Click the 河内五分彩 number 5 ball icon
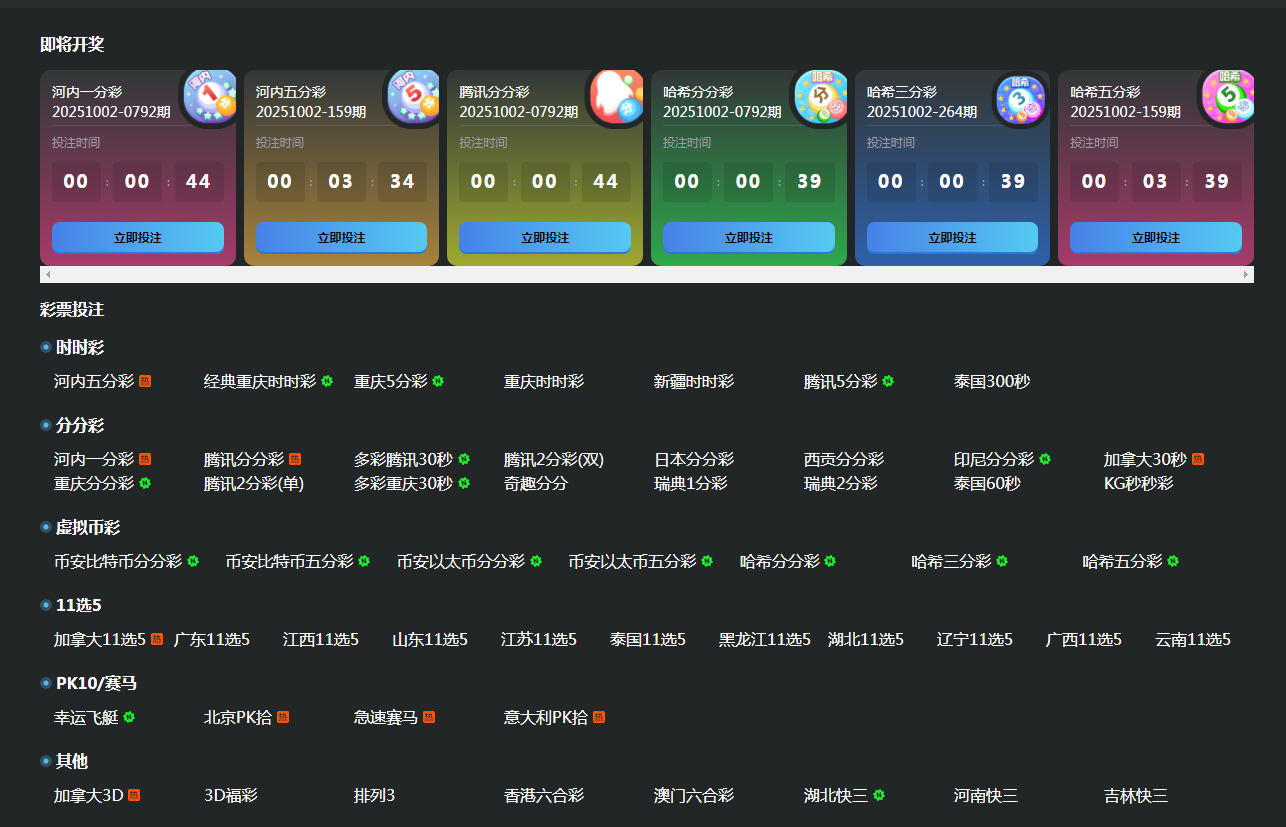The image size is (1286, 827). (x=413, y=97)
